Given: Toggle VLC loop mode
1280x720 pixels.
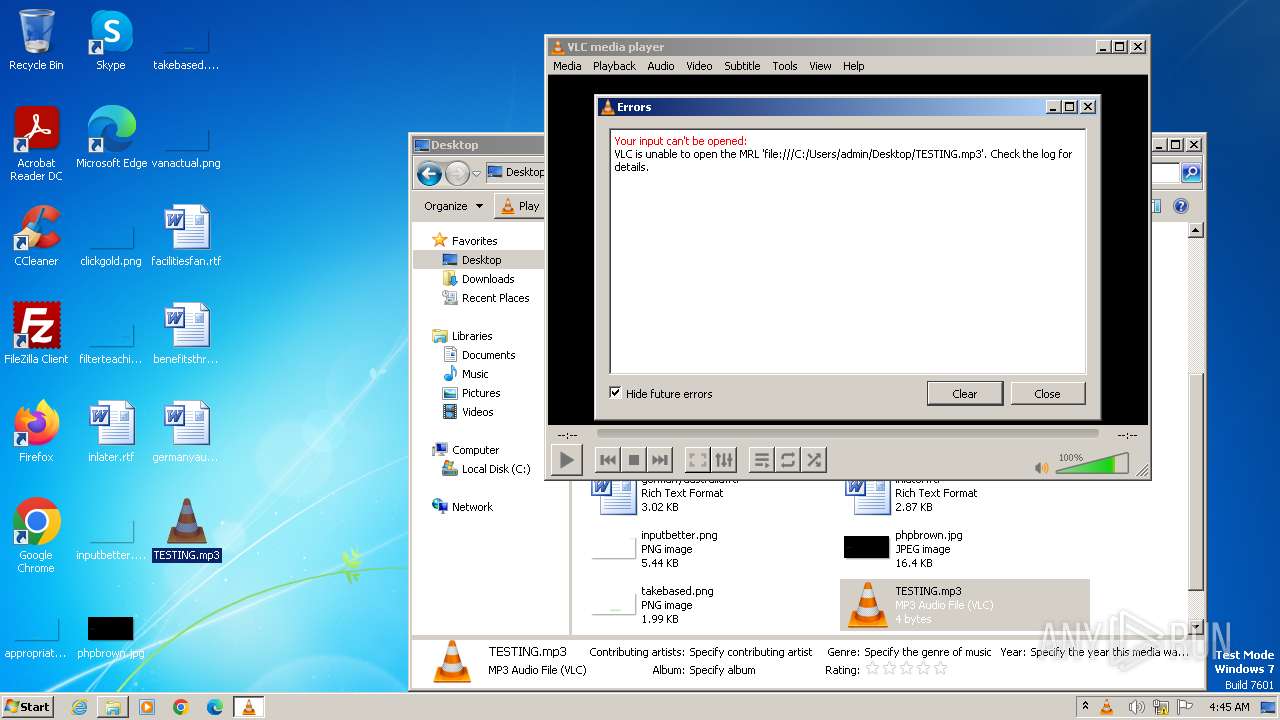Looking at the screenshot, I should click(788, 460).
